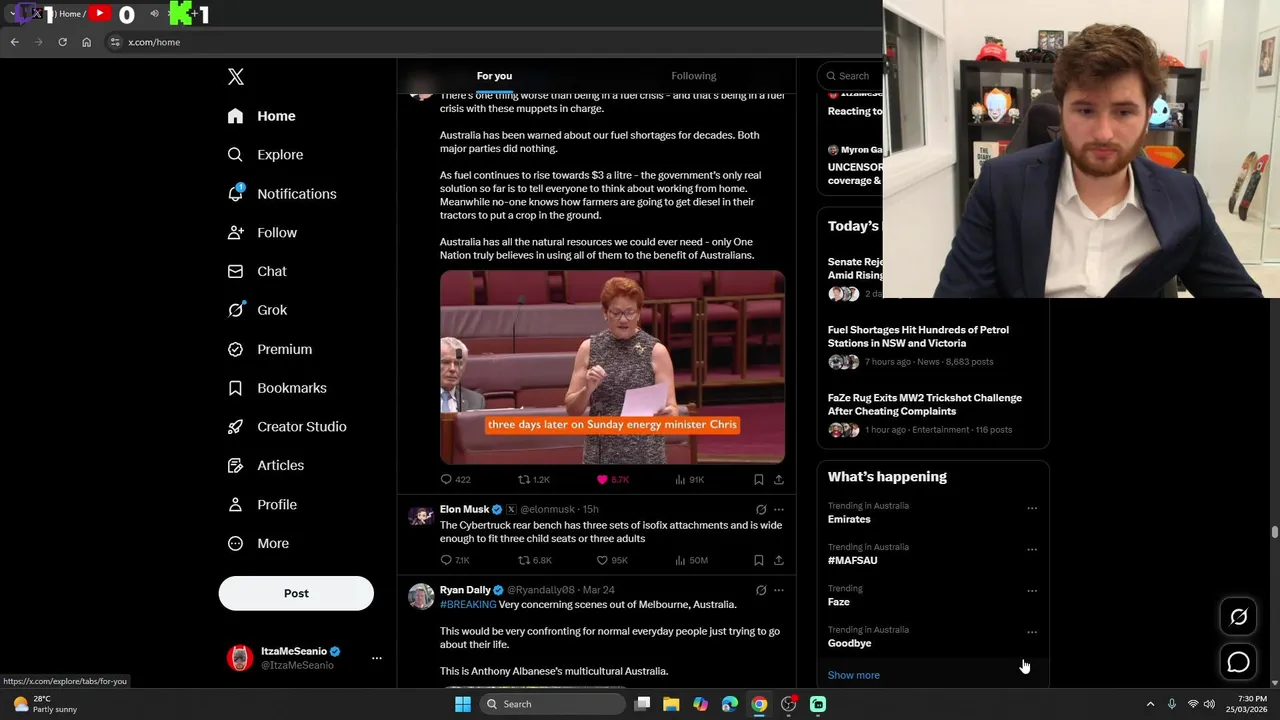Open weather widget 28°C Partly sunny
The height and width of the screenshot is (720, 1280).
pos(47,704)
